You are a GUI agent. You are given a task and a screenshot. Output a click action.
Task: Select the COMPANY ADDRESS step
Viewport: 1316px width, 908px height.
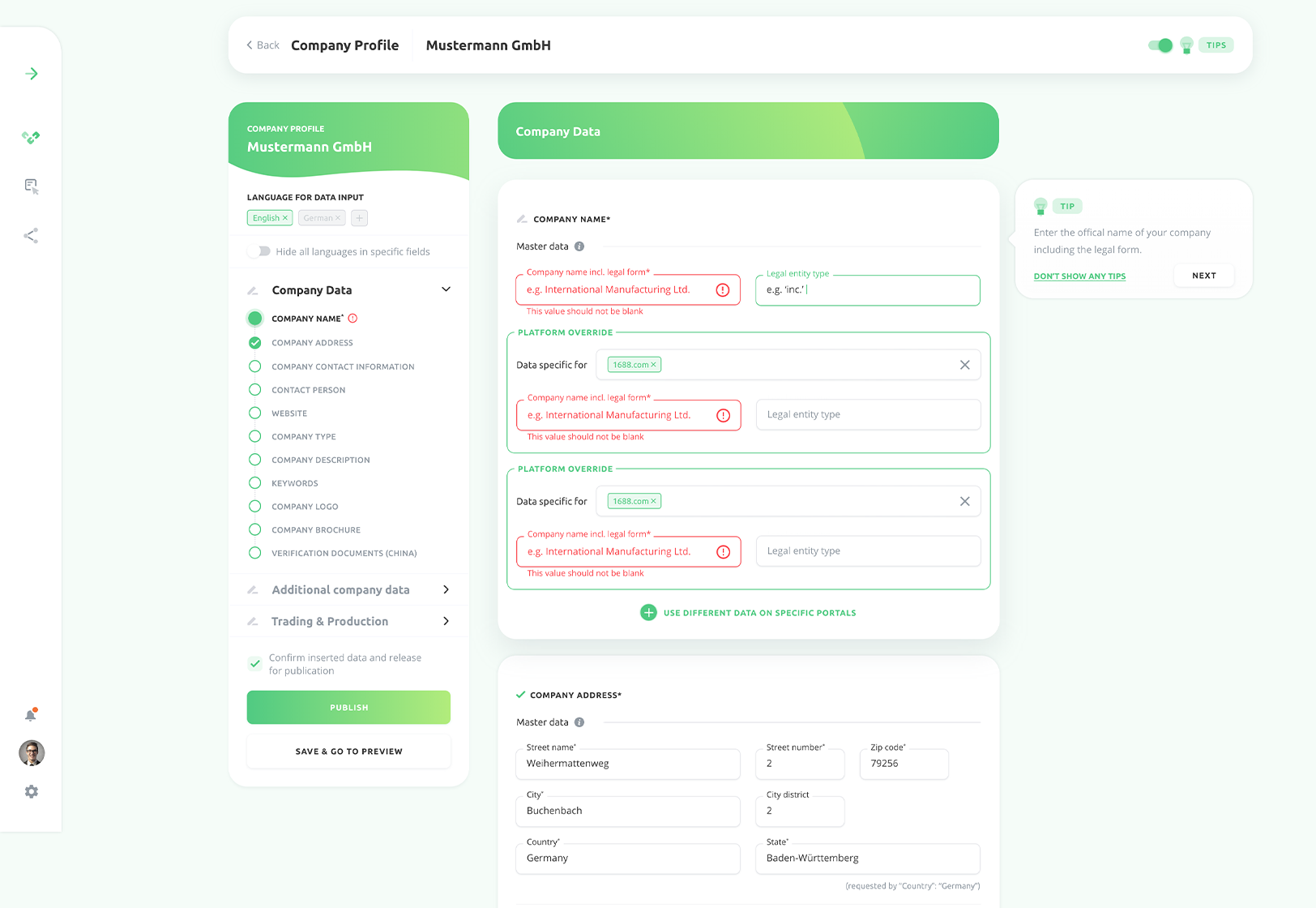point(312,343)
